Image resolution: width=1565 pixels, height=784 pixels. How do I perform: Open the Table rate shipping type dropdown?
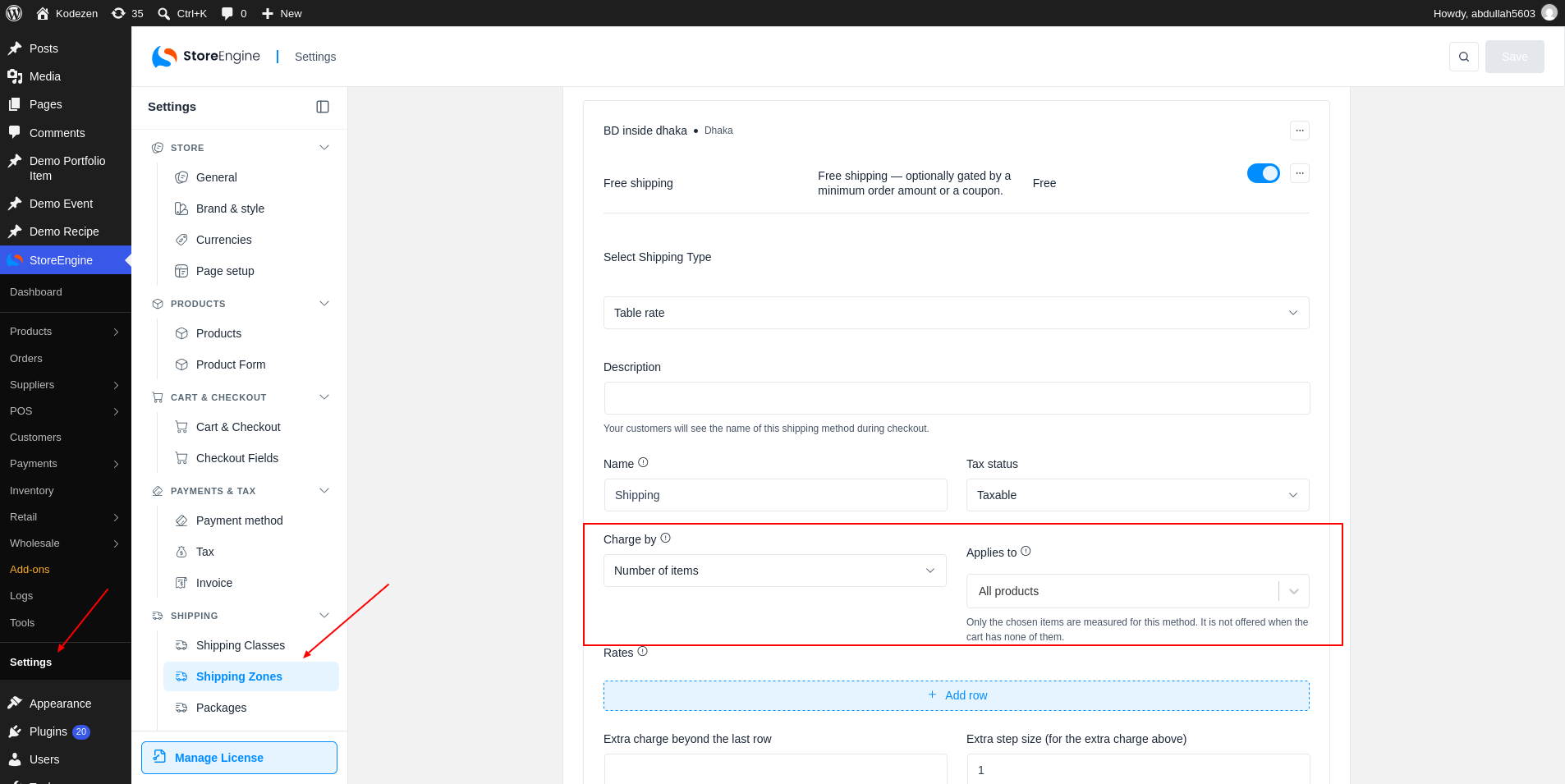957,313
